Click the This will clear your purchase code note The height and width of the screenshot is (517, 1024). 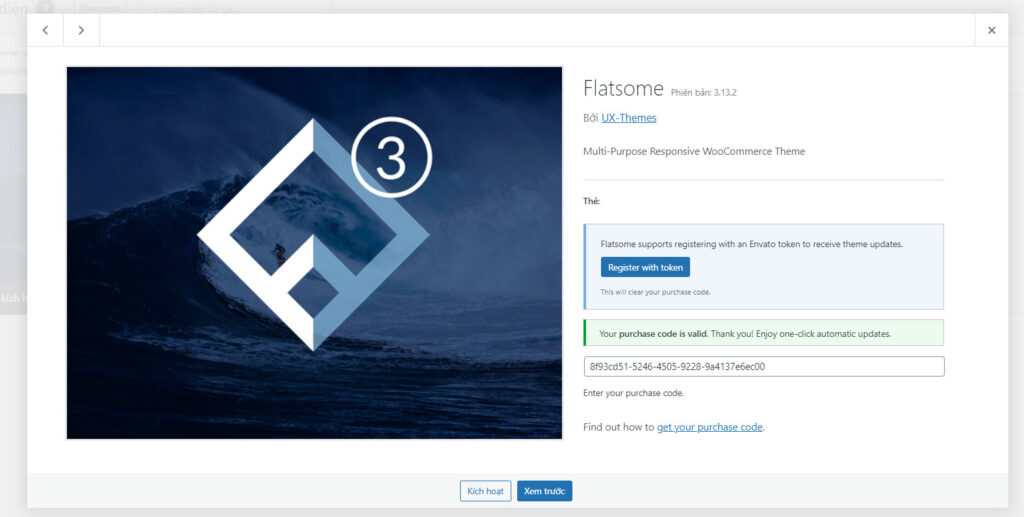656,292
